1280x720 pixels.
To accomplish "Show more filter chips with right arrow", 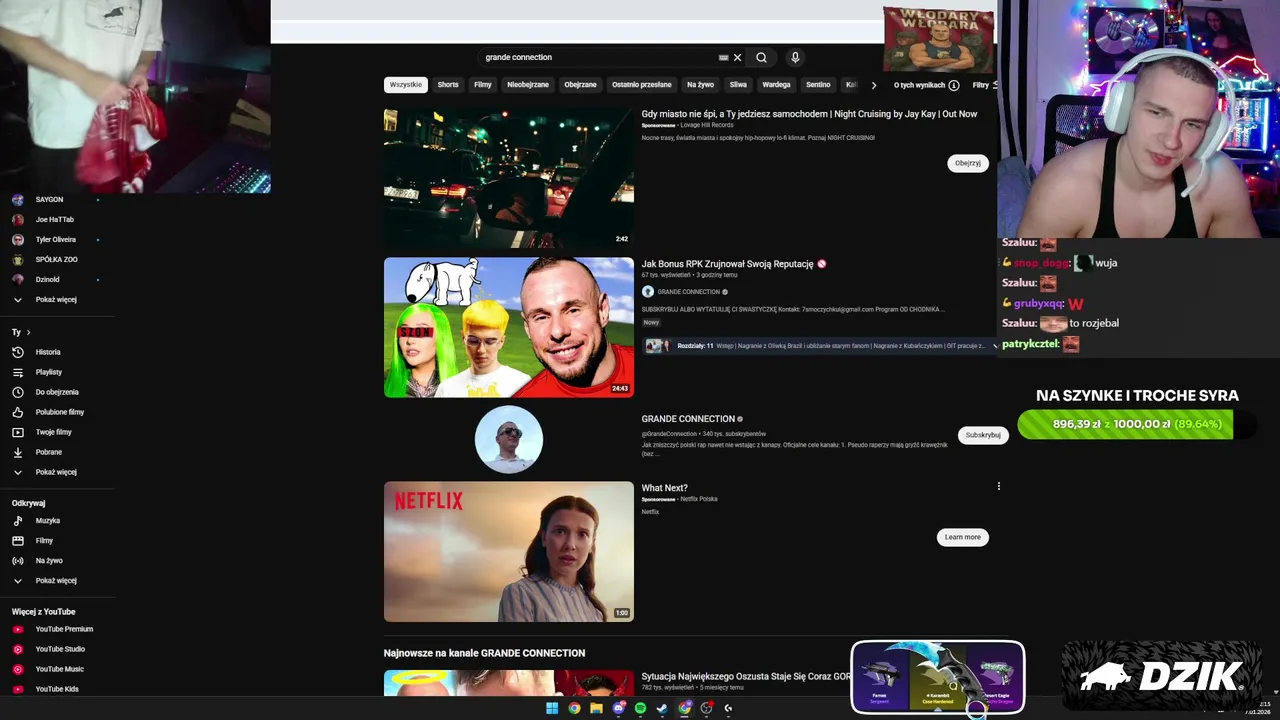I will (x=873, y=85).
